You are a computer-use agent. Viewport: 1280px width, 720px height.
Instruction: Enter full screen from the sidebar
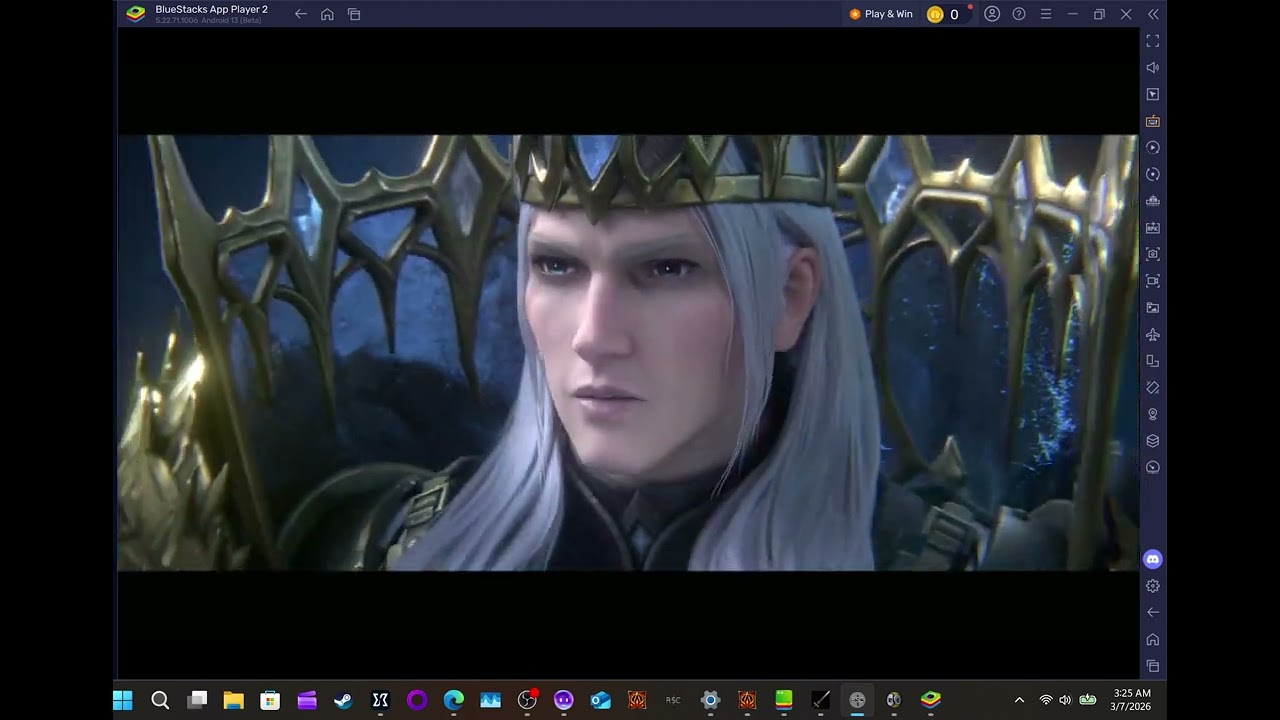click(x=1153, y=41)
